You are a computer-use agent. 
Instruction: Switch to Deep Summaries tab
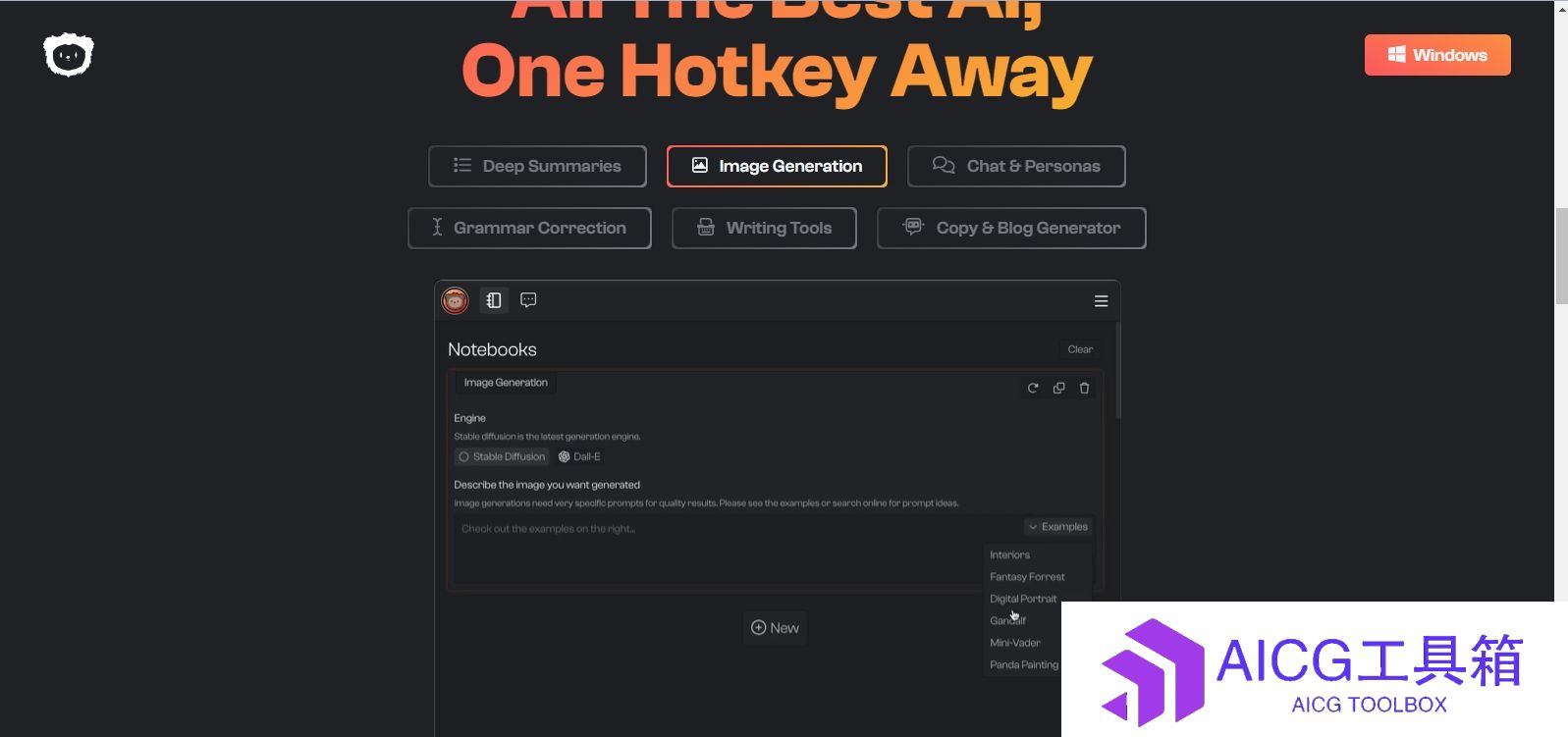click(537, 166)
